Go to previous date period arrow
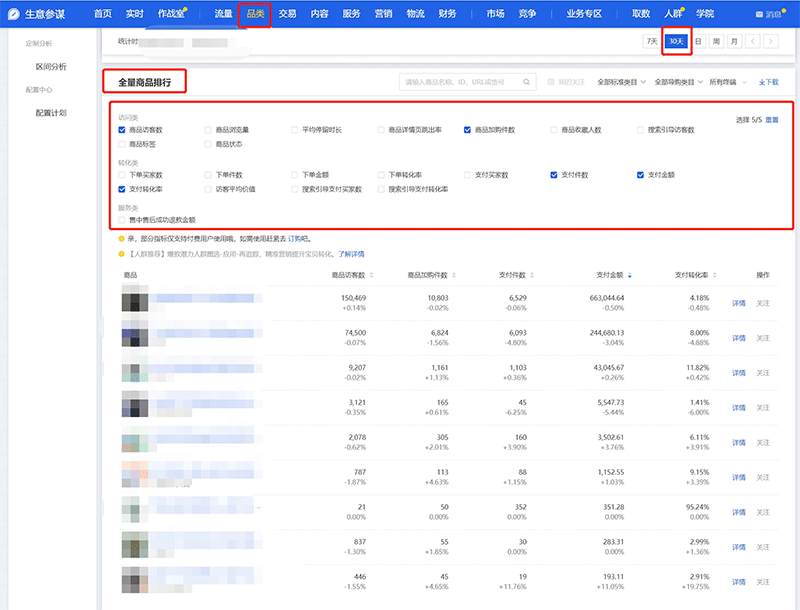 (x=751, y=41)
